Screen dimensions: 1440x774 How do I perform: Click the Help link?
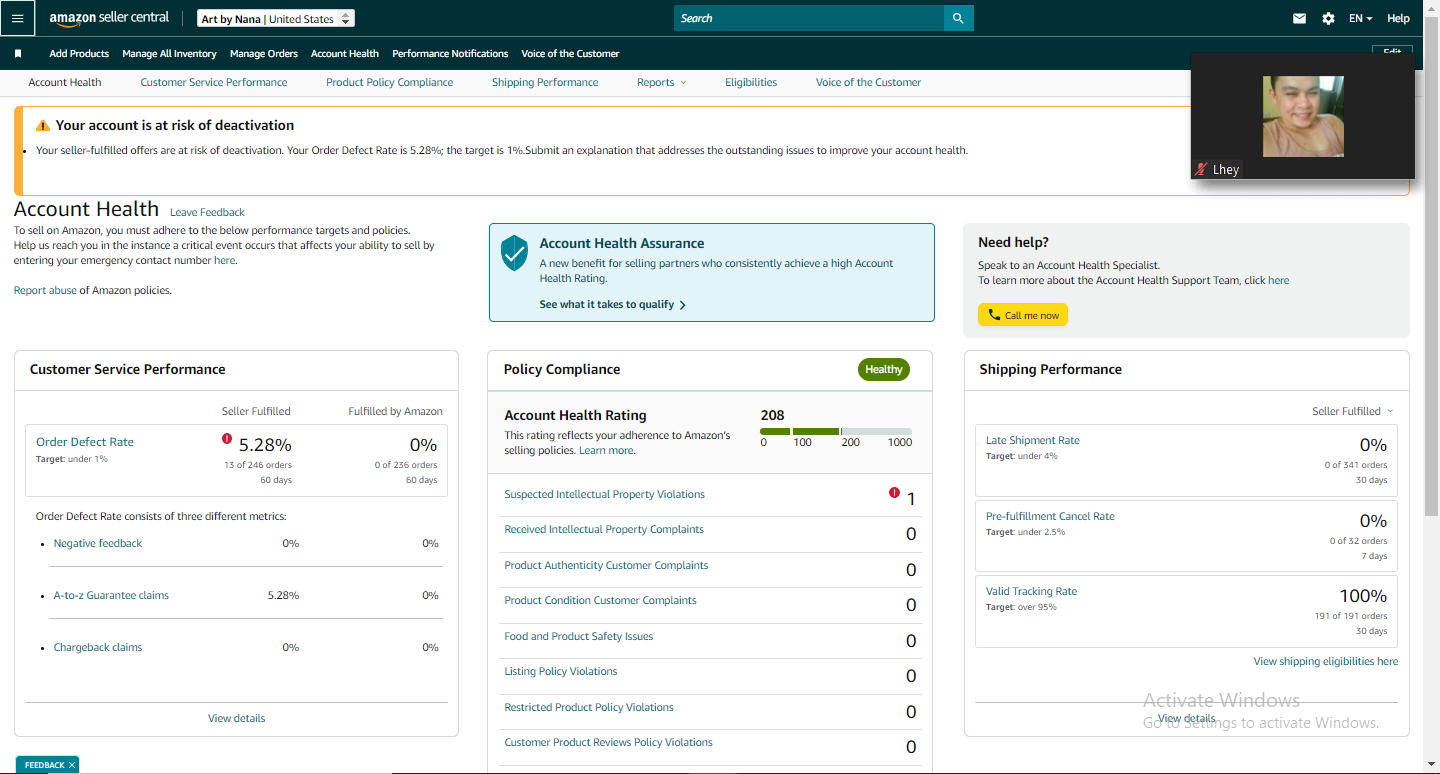pos(1398,18)
